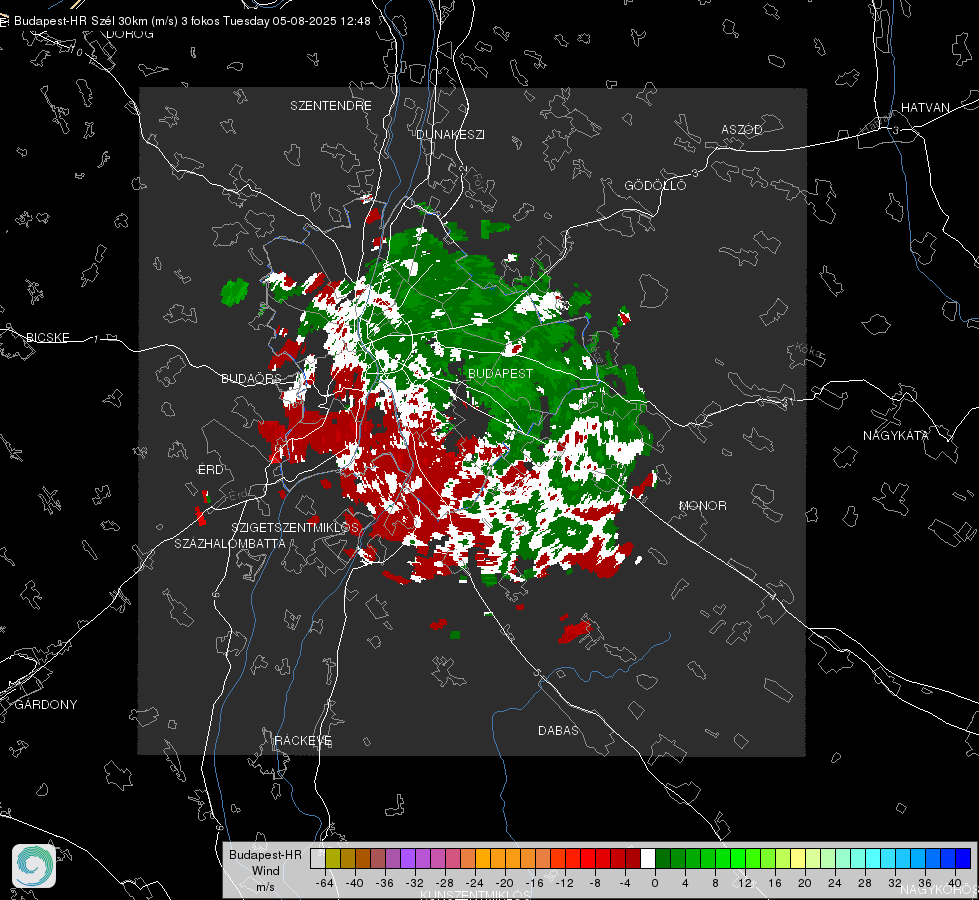The height and width of the screenshot is (900, 979).
Task: Click the DUNAKESZI city label
Action: coord(450,134)
